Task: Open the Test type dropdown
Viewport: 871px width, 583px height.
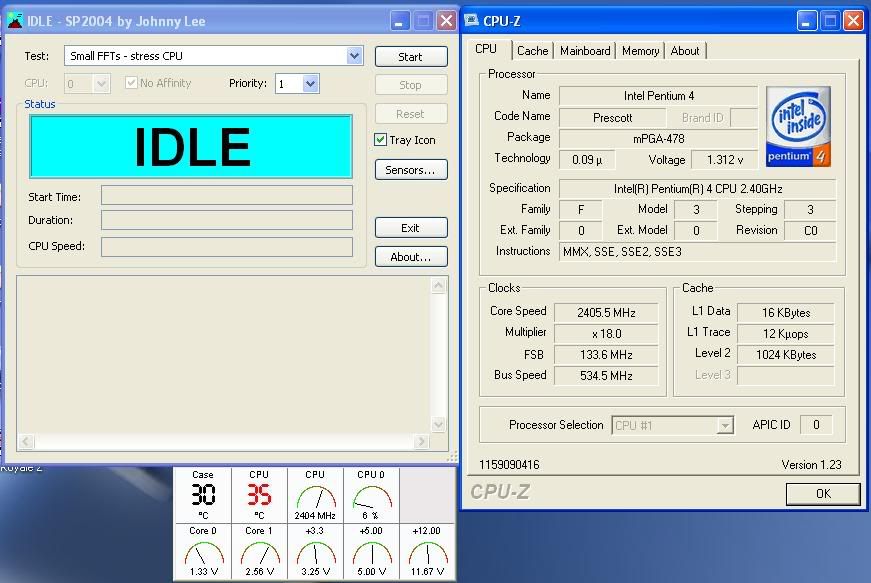Action: (354, 56)
